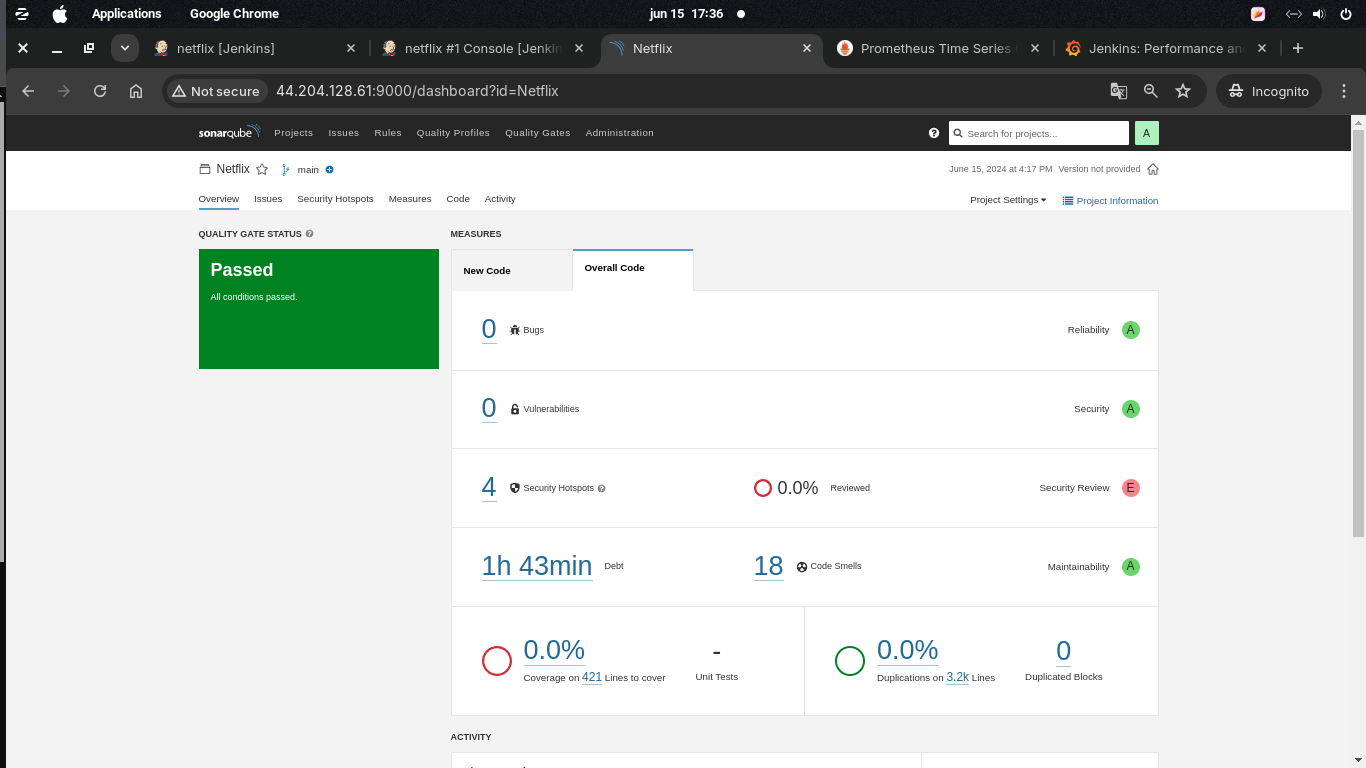Screen dimensions: 1366x768
Task: Click the Not secure site info chip
Action: point(216,91)
